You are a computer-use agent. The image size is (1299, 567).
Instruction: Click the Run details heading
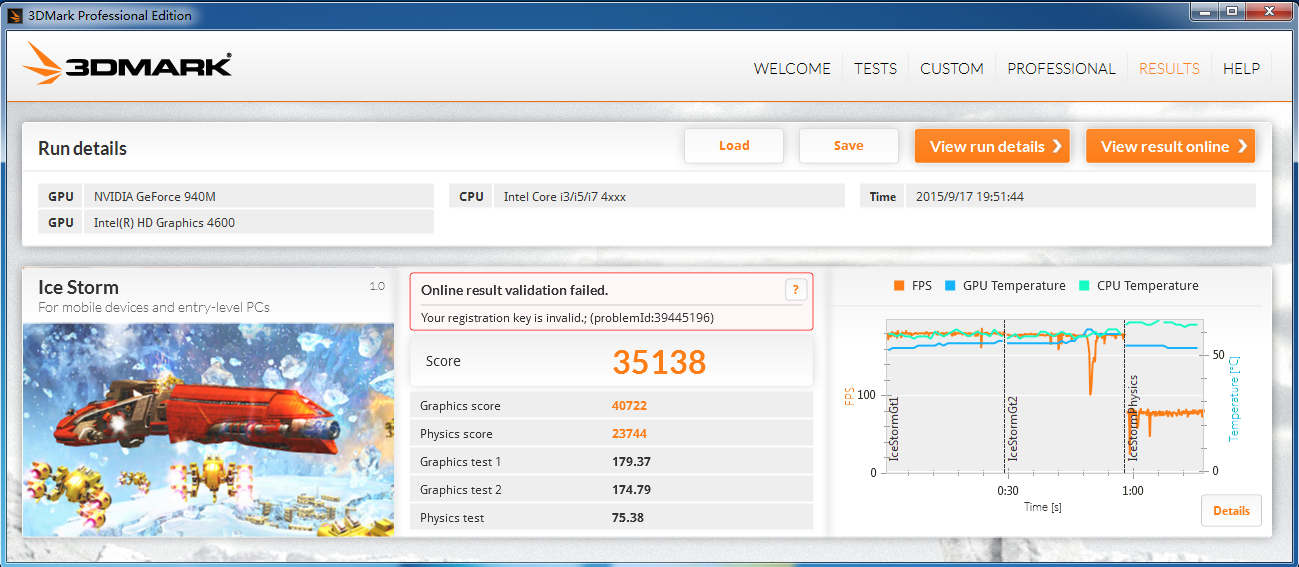click(82, 149)
